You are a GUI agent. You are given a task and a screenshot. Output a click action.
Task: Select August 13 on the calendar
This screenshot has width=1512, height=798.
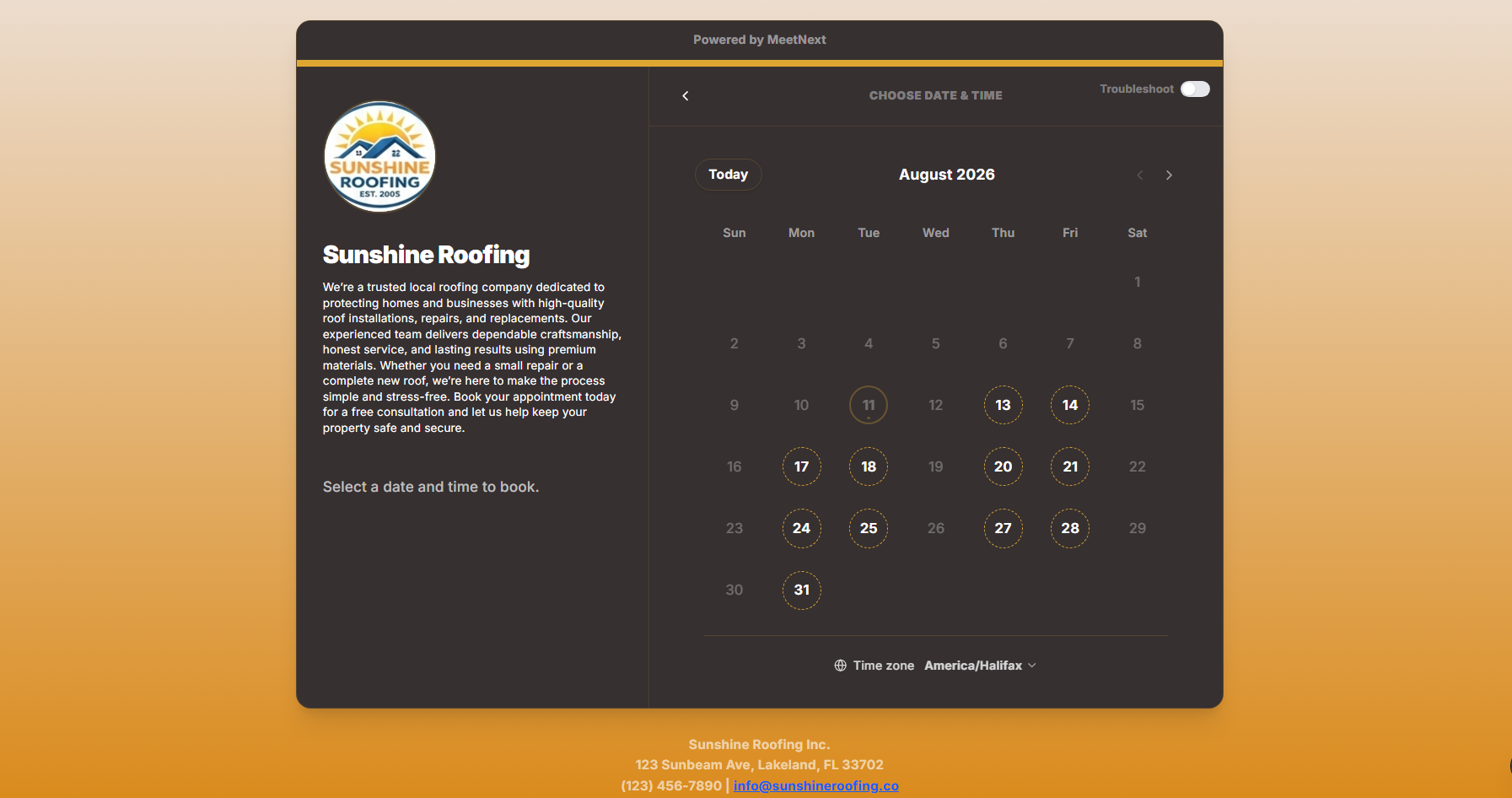(x=1003, y=405)
